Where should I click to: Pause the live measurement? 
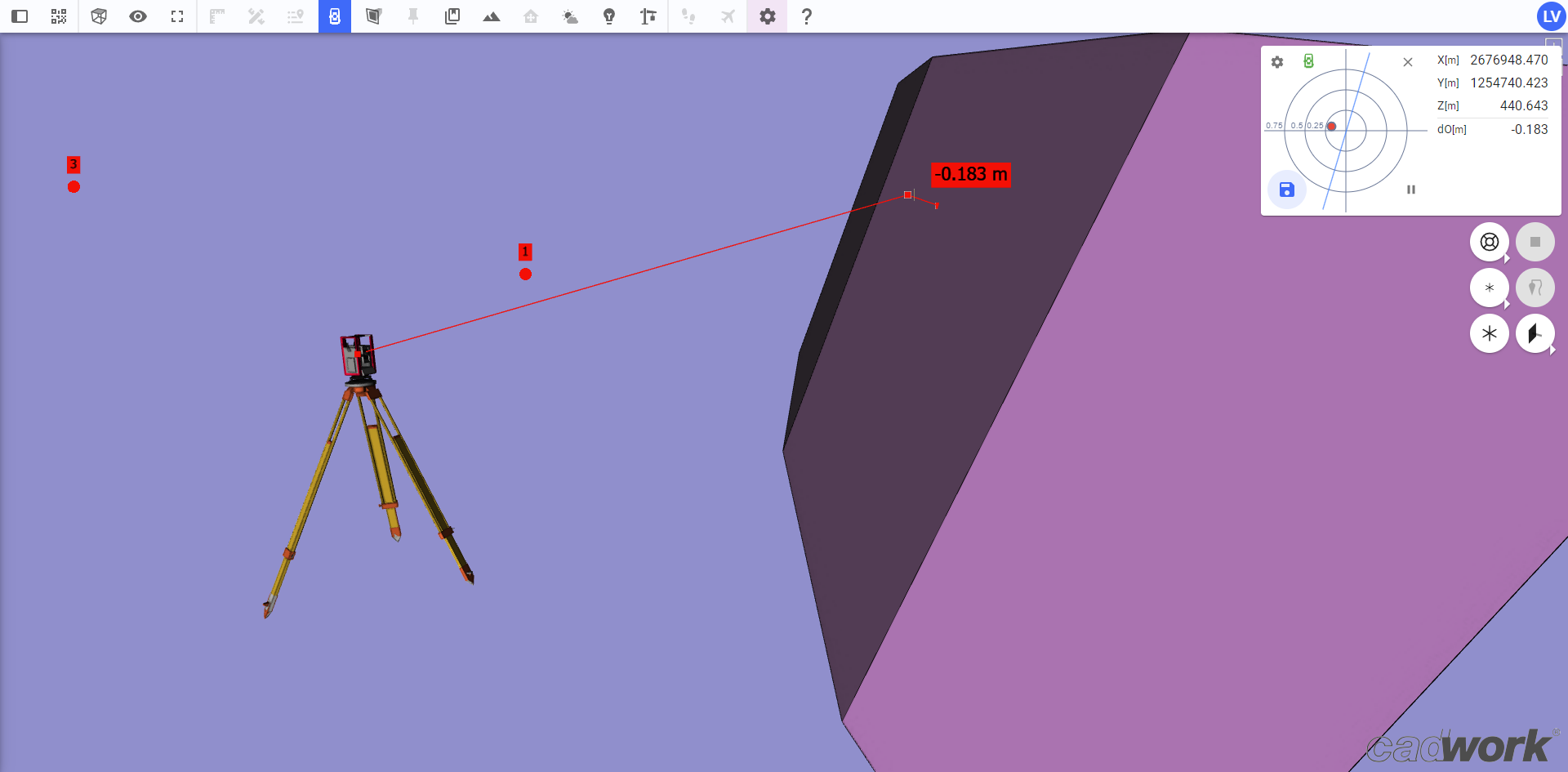1410,190
